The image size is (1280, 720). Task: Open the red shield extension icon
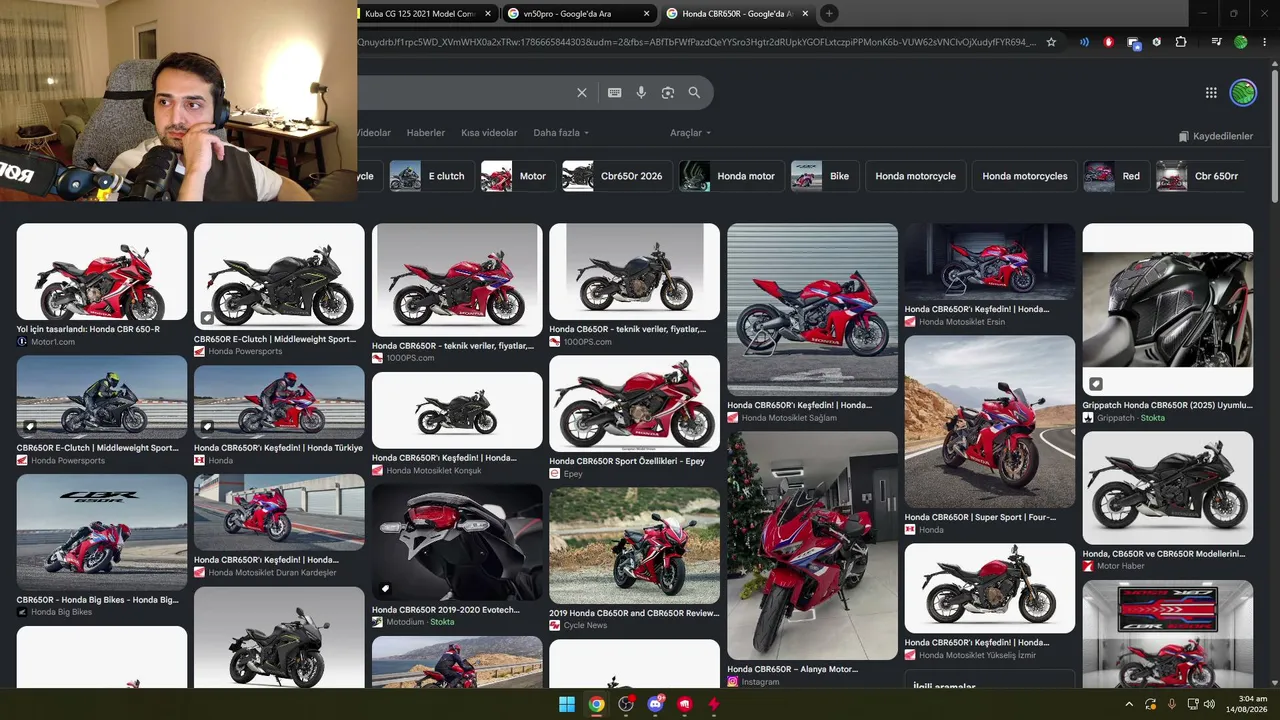[1108, 42]
